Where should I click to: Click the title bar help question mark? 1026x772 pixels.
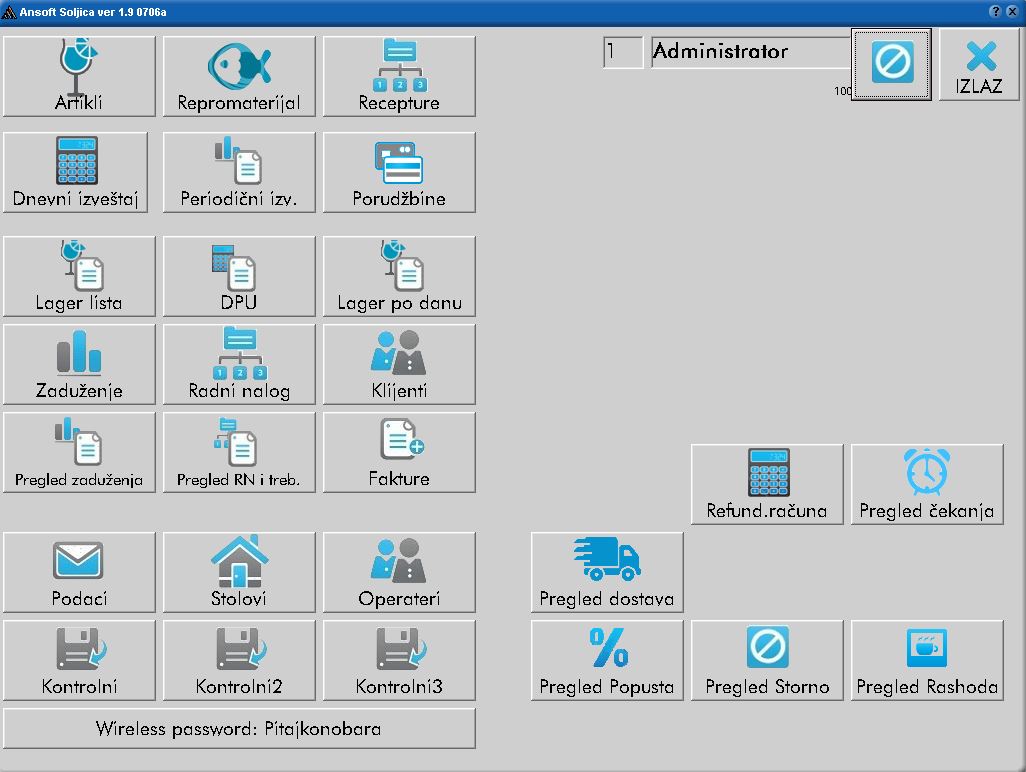[x=996, y=11]
